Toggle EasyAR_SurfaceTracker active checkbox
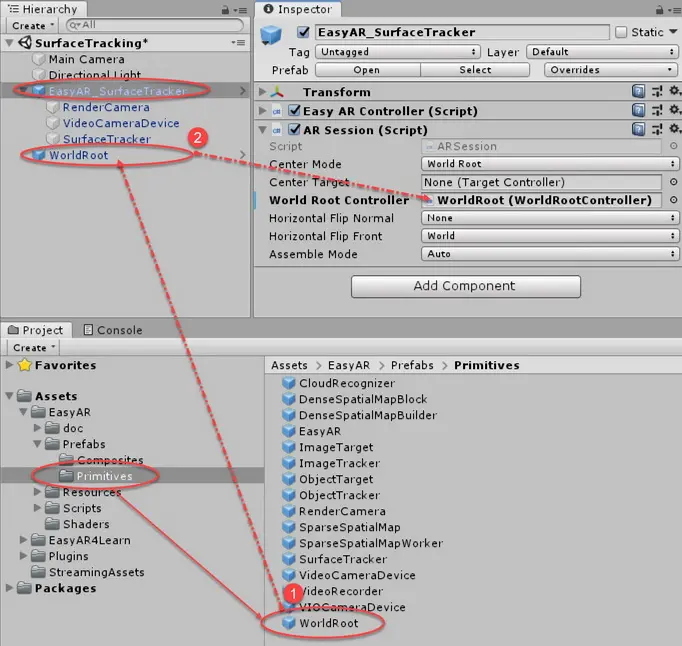 303,32
